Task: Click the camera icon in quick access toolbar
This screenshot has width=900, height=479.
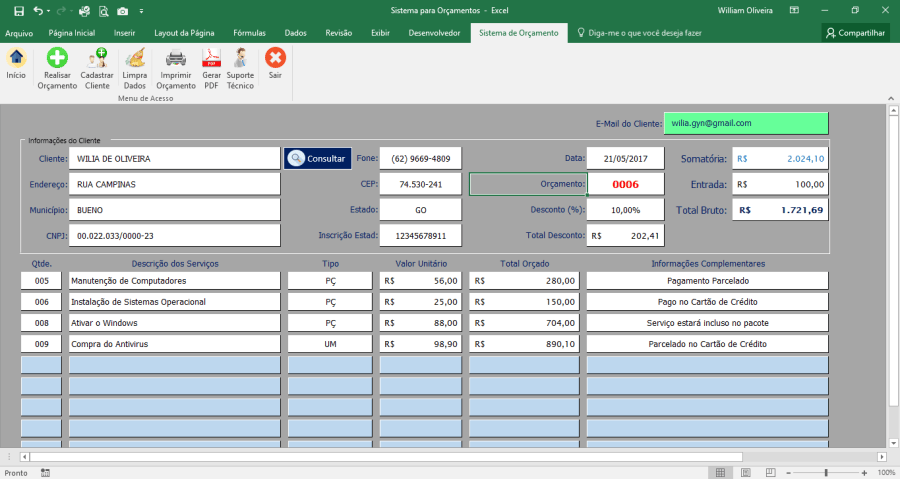Action: click(x=122, y=11)
